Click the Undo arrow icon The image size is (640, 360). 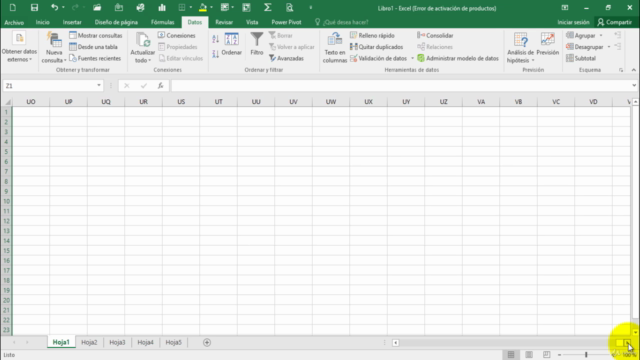pos(54,7)
